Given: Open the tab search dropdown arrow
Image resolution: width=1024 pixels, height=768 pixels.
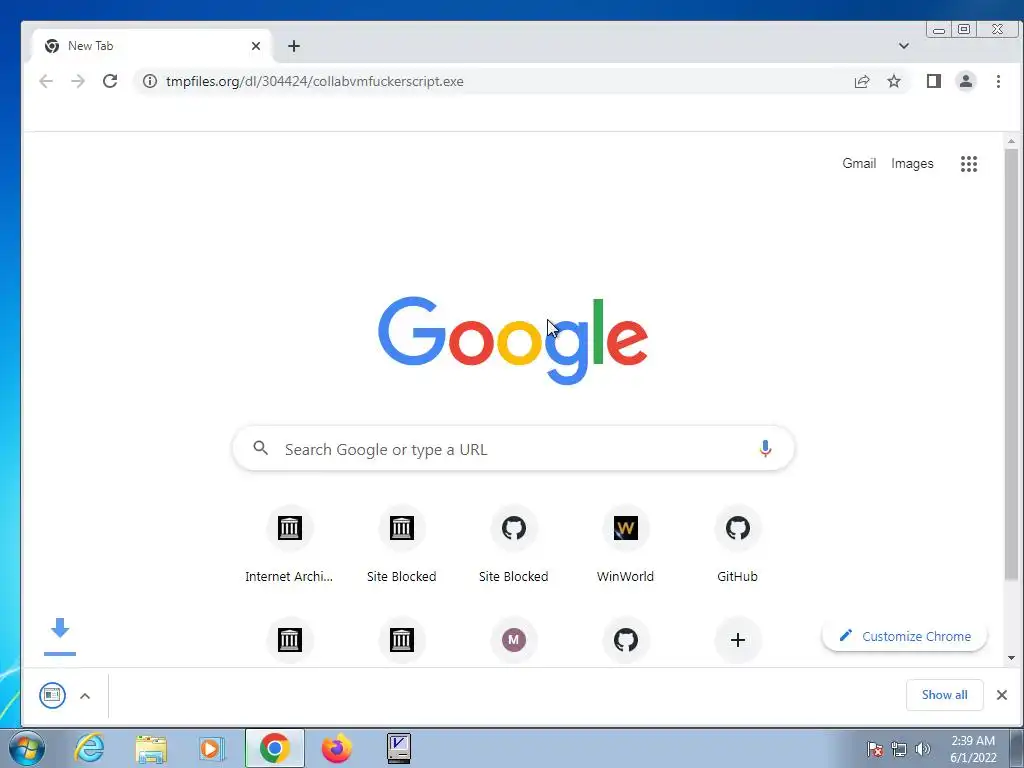Looking at the screenshot, I should tap(904, 46).
